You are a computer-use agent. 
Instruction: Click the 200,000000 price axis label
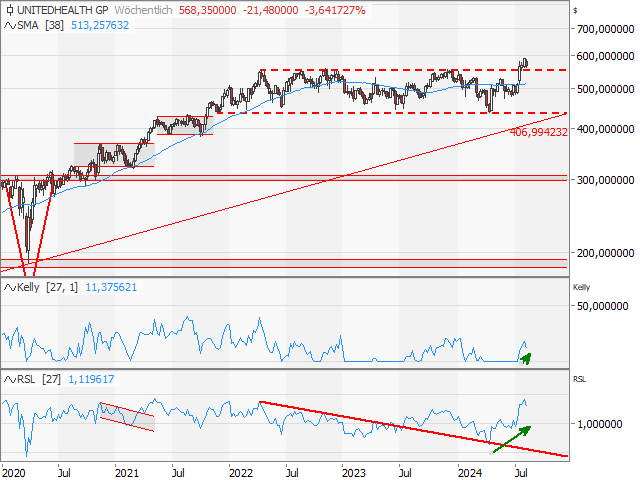605,253
